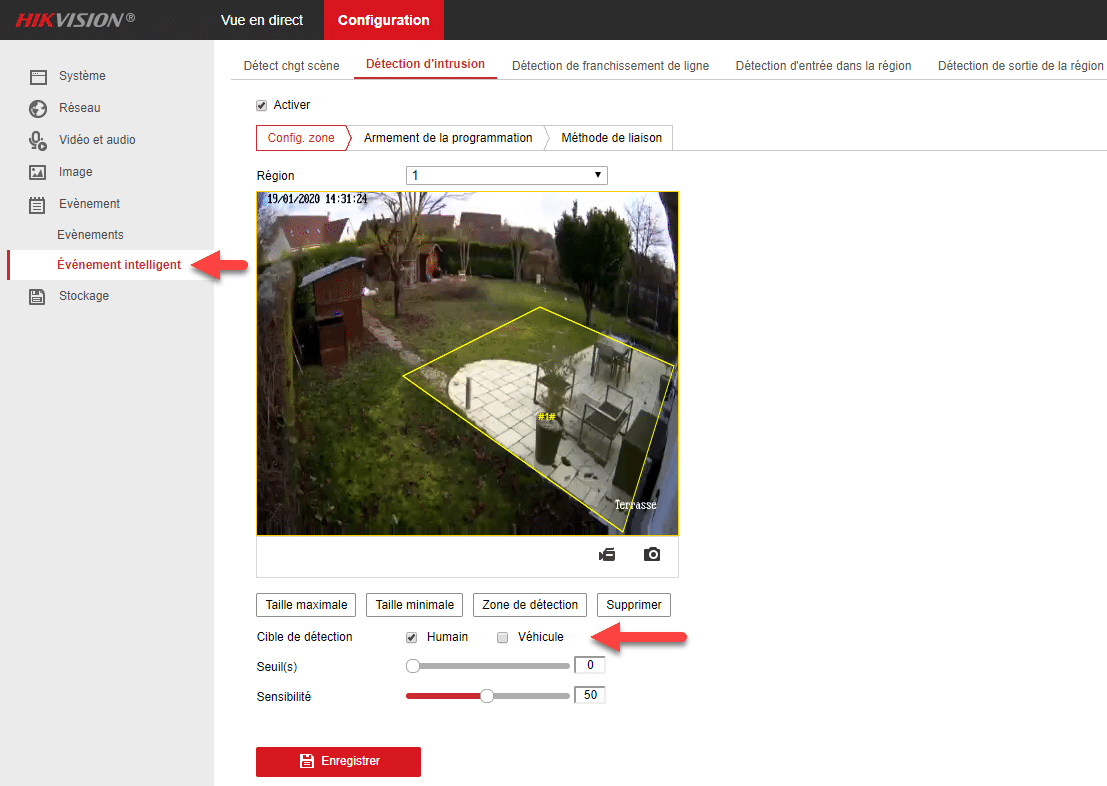Go to Armement de la programmation
The height and width of the screenshot is (786, 1107).
point(448,138)
